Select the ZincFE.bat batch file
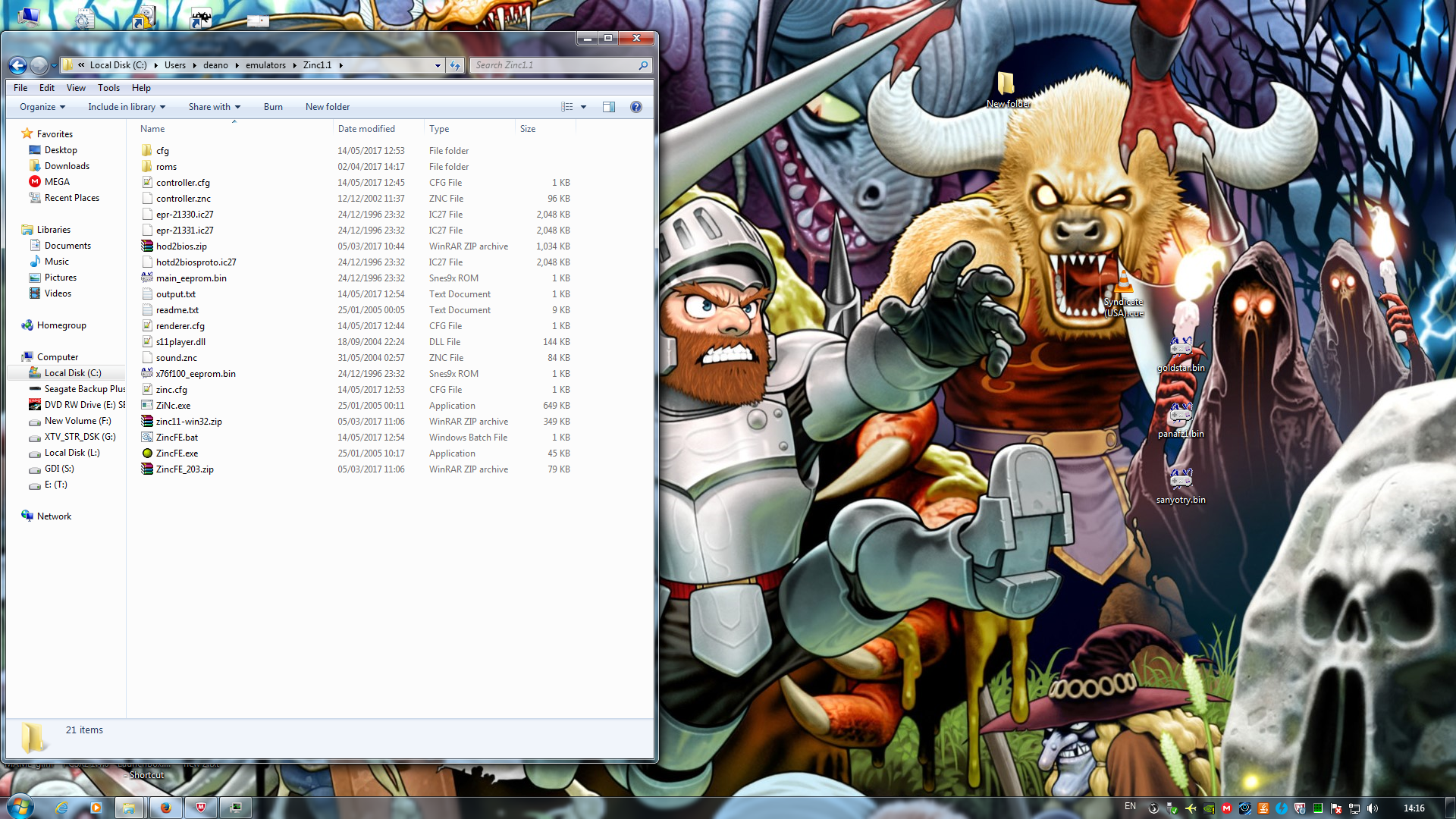The width and height of the screenshot is (1456, 819). (177, 438)
